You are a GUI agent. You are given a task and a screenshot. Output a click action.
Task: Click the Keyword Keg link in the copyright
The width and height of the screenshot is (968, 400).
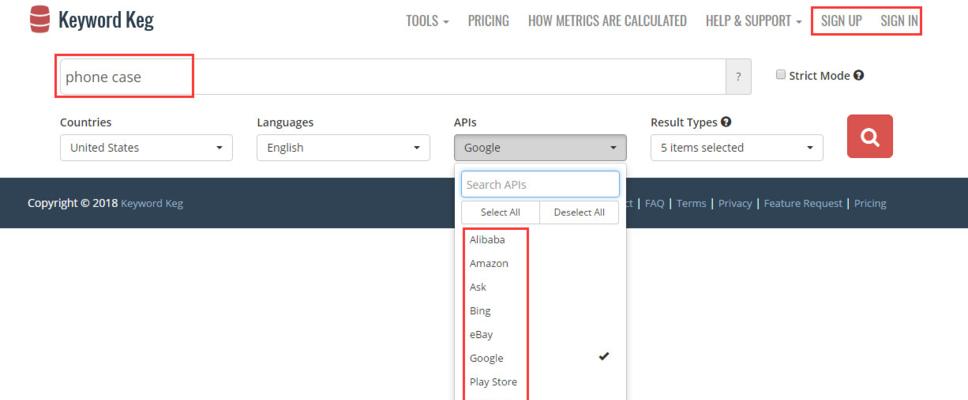tap(152, 203)
